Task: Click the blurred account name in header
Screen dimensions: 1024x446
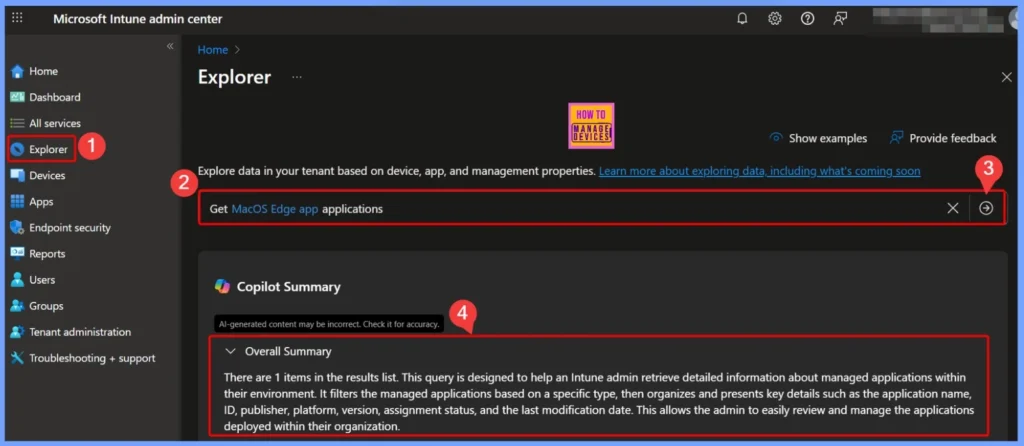Action: 939,19
